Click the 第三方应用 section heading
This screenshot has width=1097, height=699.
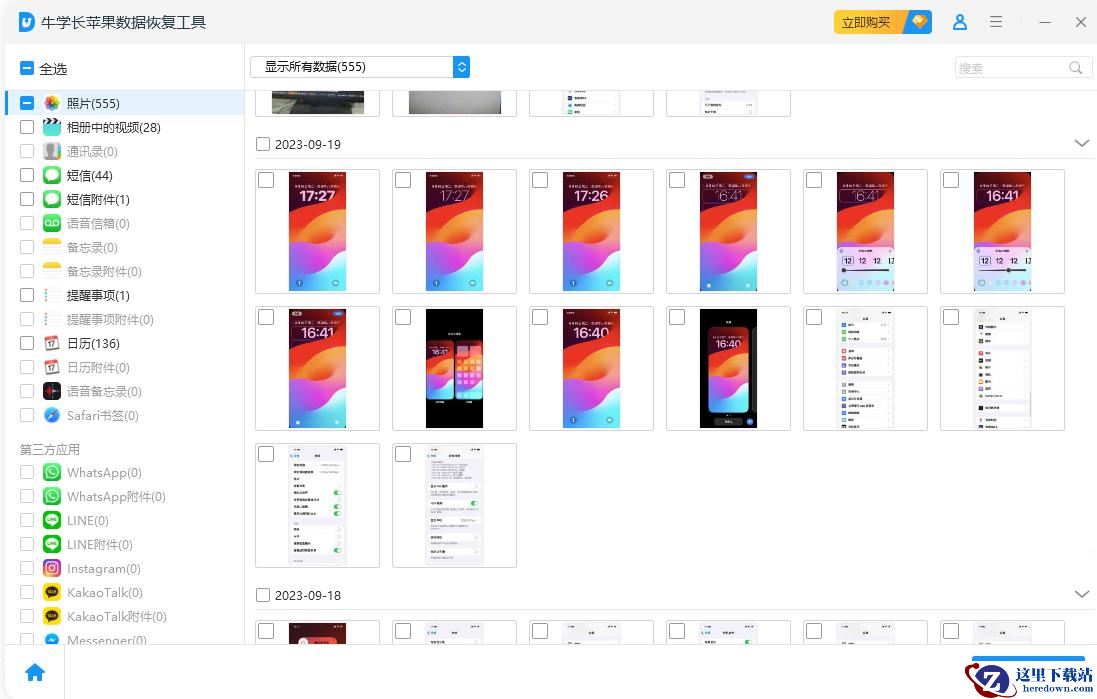(50, 449)
